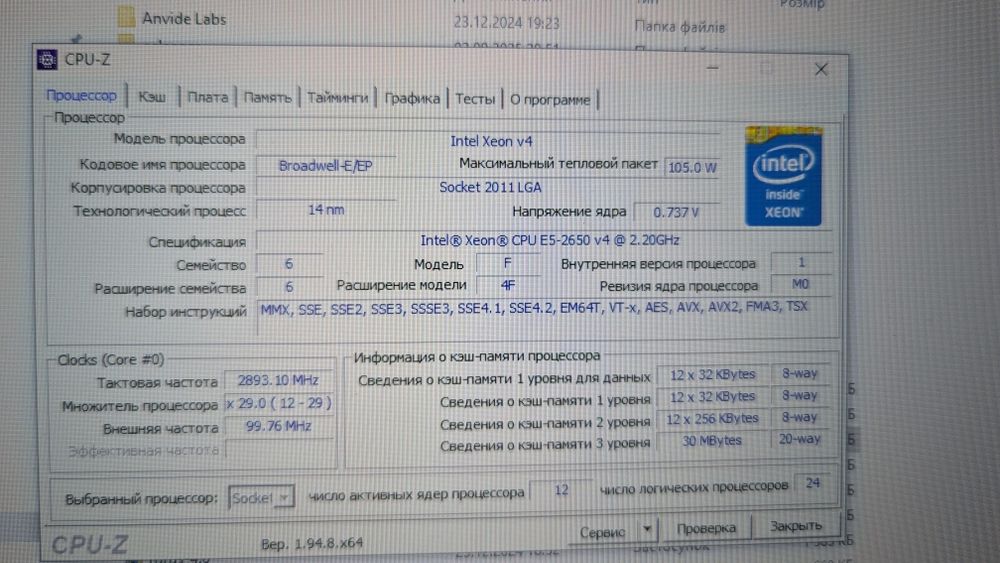The image size is (1000, 563).
Task: Click the MMX, SSE instruction set list
Action: [x=534, y=308]
